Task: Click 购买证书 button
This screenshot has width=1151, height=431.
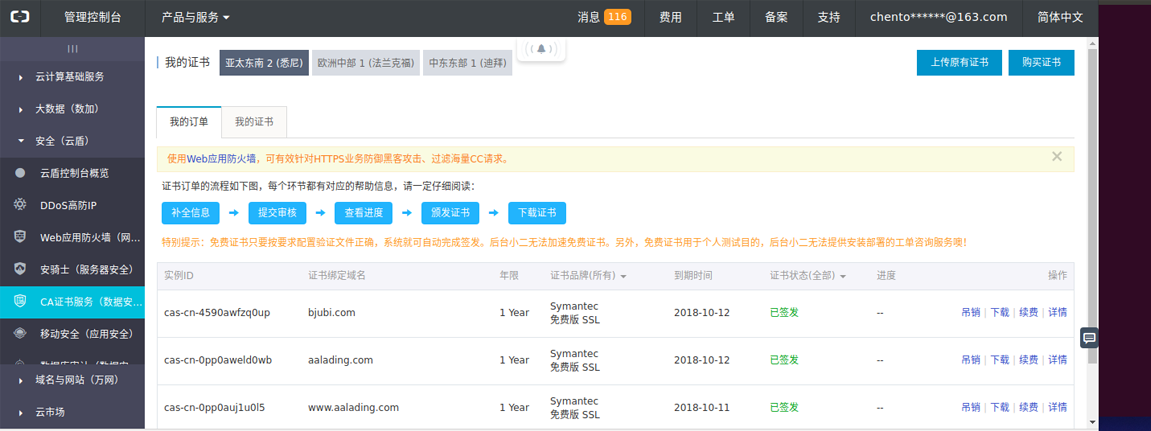Action: [x=1041, y=62]
